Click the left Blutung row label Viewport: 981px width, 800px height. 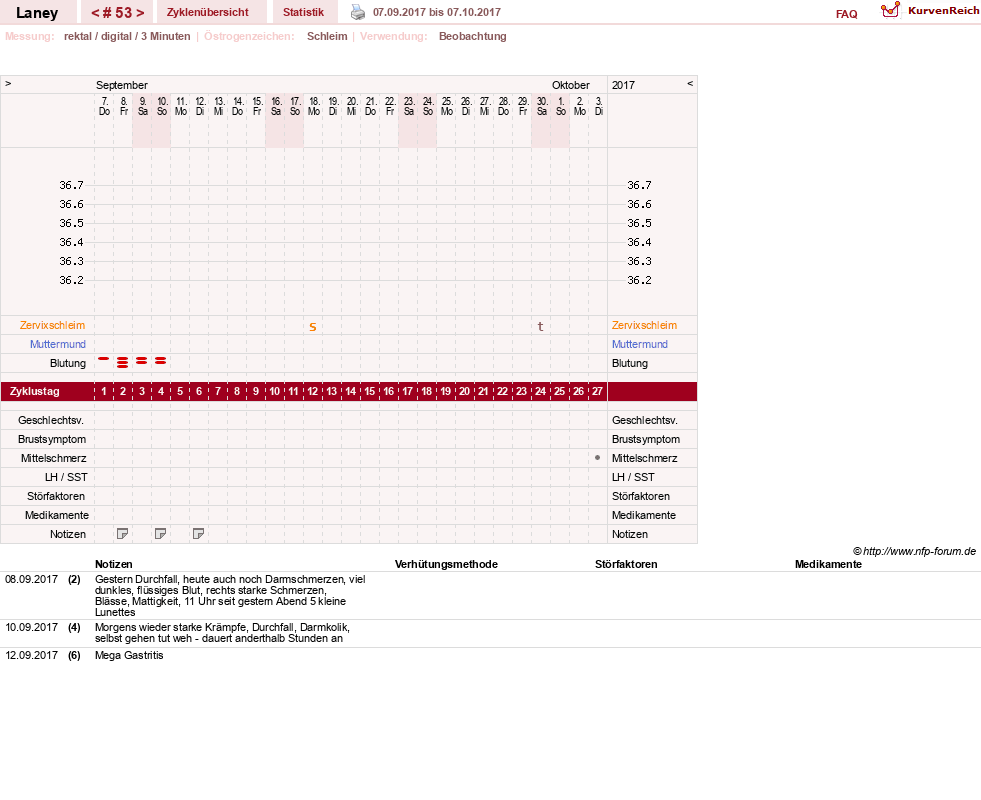coord(68,363)
